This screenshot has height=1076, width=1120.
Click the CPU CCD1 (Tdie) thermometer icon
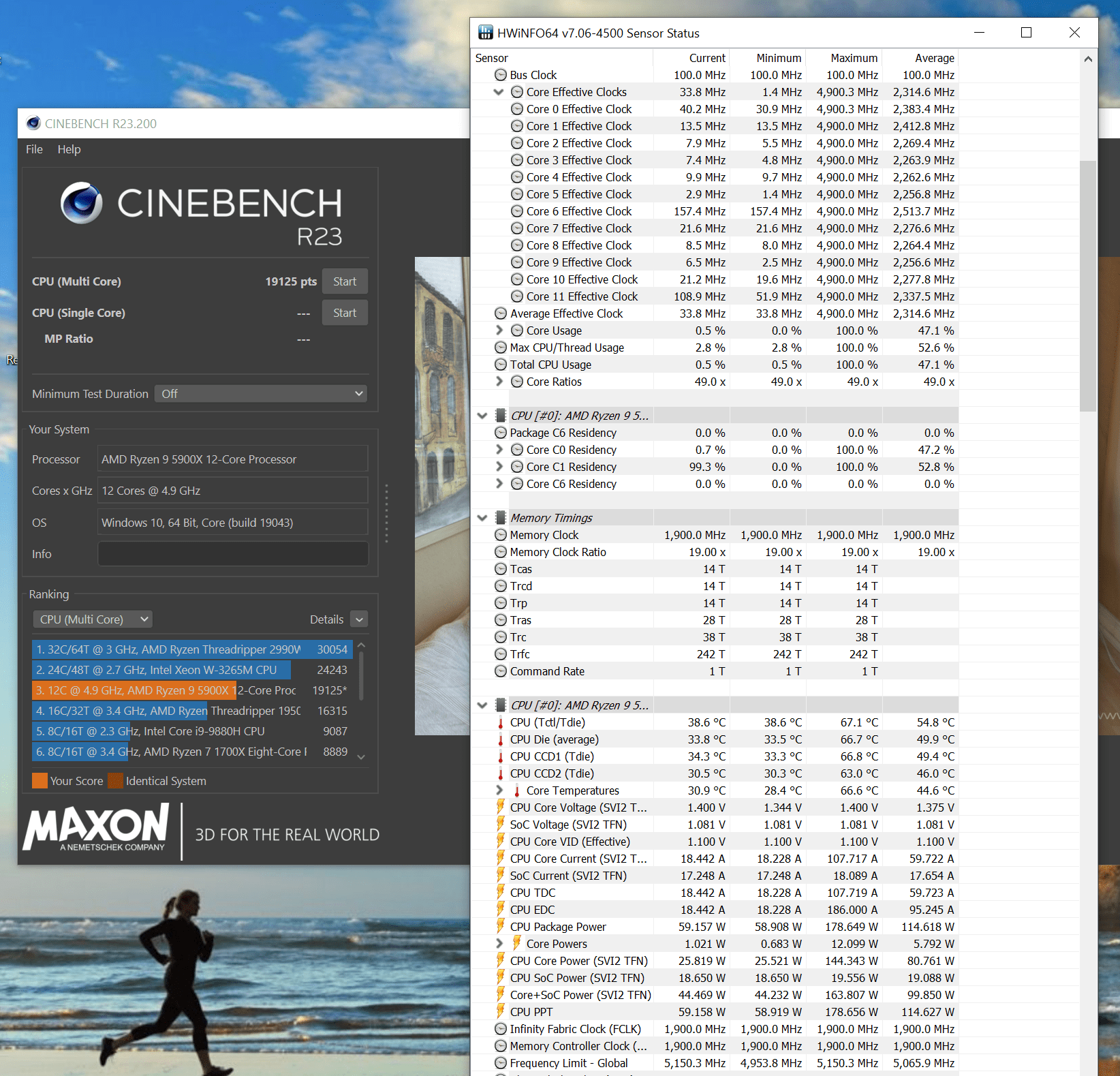[501, 756]
